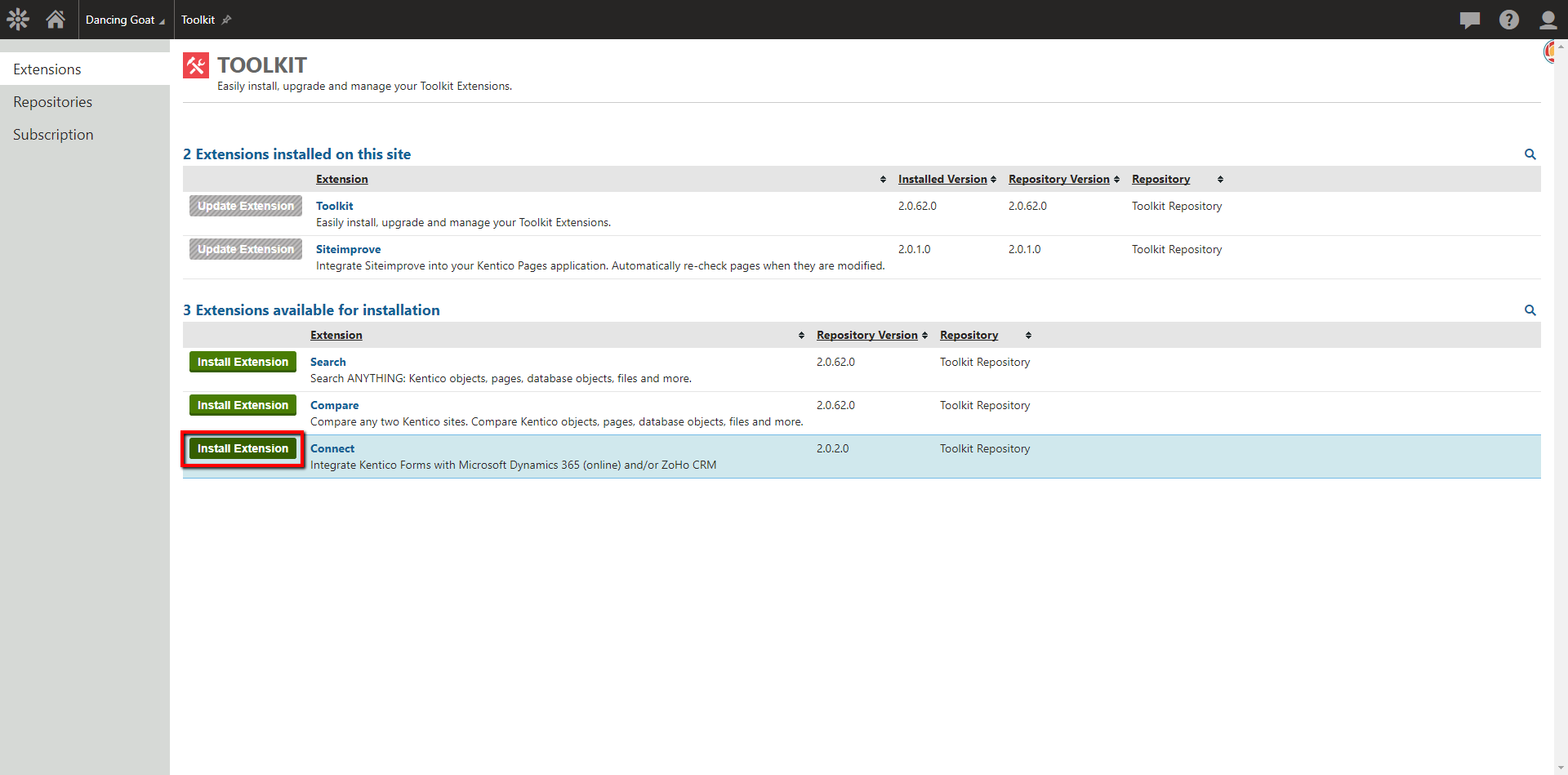The image size is (1568, 775).
Task: Click installed table Repository header
Action: coord(1160,179)
